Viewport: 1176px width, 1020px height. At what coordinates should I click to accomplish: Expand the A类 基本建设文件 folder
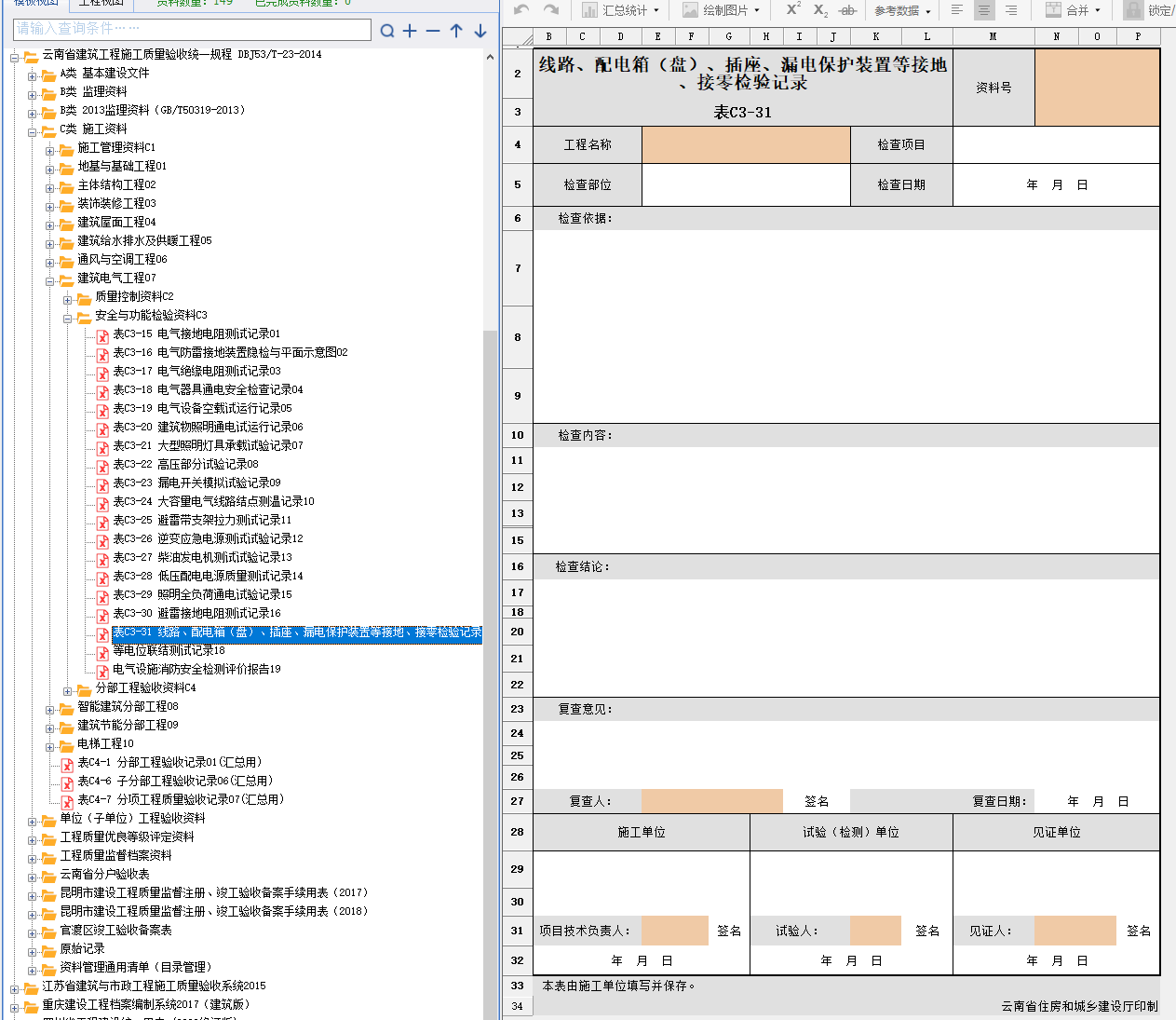[32, 75]
